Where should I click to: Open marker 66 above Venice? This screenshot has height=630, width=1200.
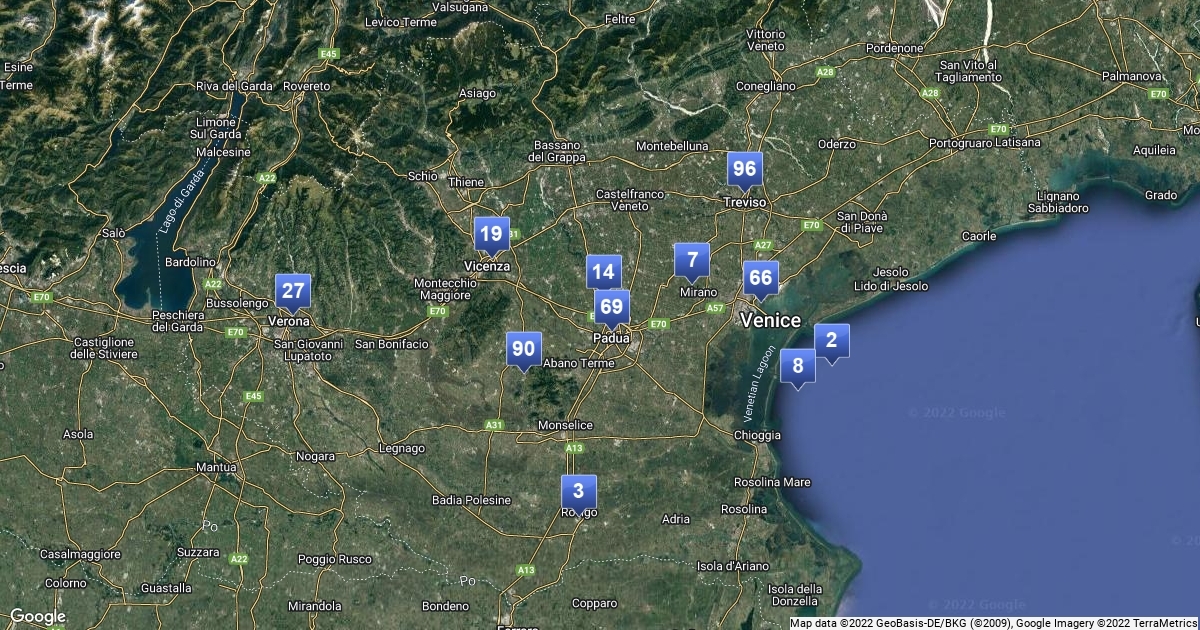761,278
